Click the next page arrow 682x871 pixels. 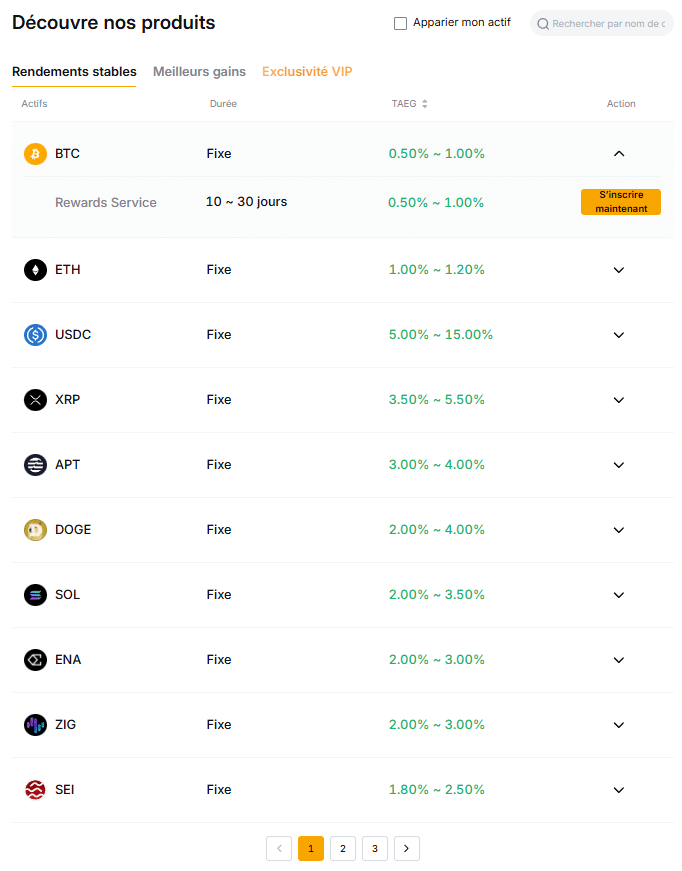(406, 848)
